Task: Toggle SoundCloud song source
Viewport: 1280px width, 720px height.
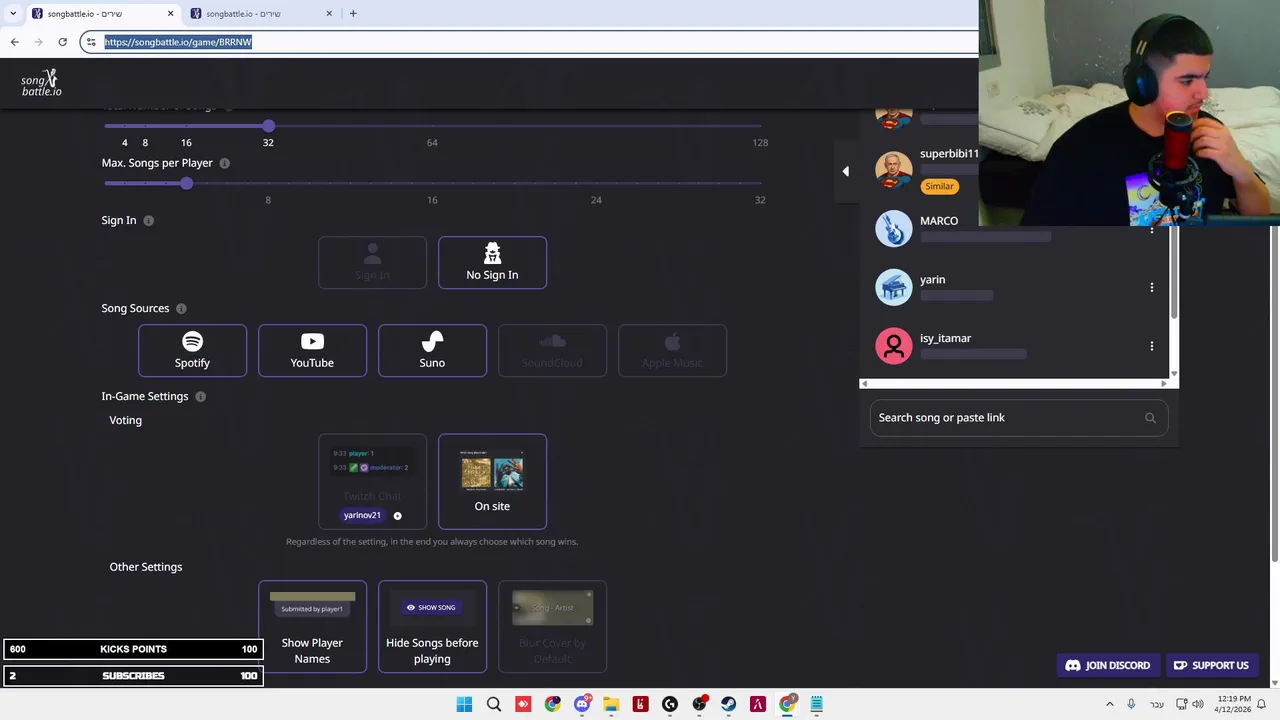Action: point(552,351)
